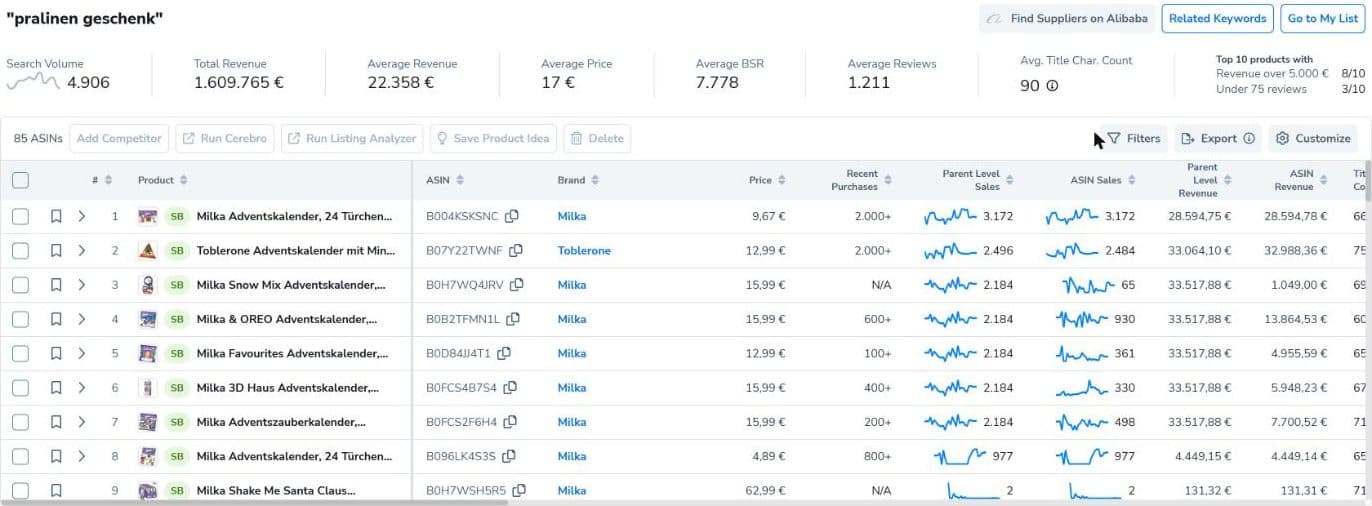The height and width of the screenshot is (506, 1372).
Task: Open Related Keywords
Action: coord(1216,18)
